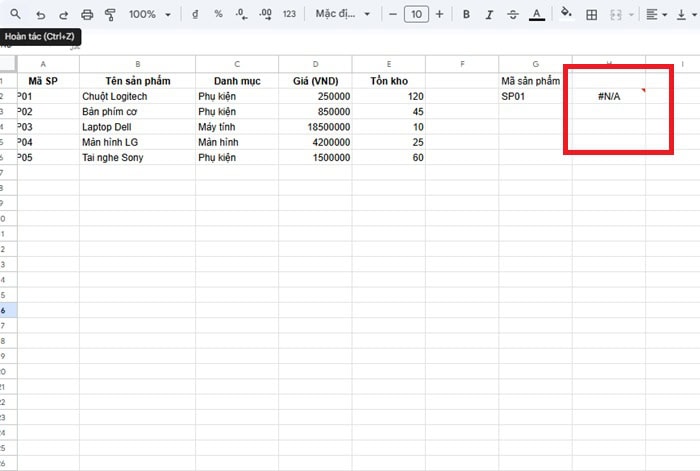Select the Tai nghe Sony cell
Image resolution: width=700 pixels, height=471 pixels.
138,157
